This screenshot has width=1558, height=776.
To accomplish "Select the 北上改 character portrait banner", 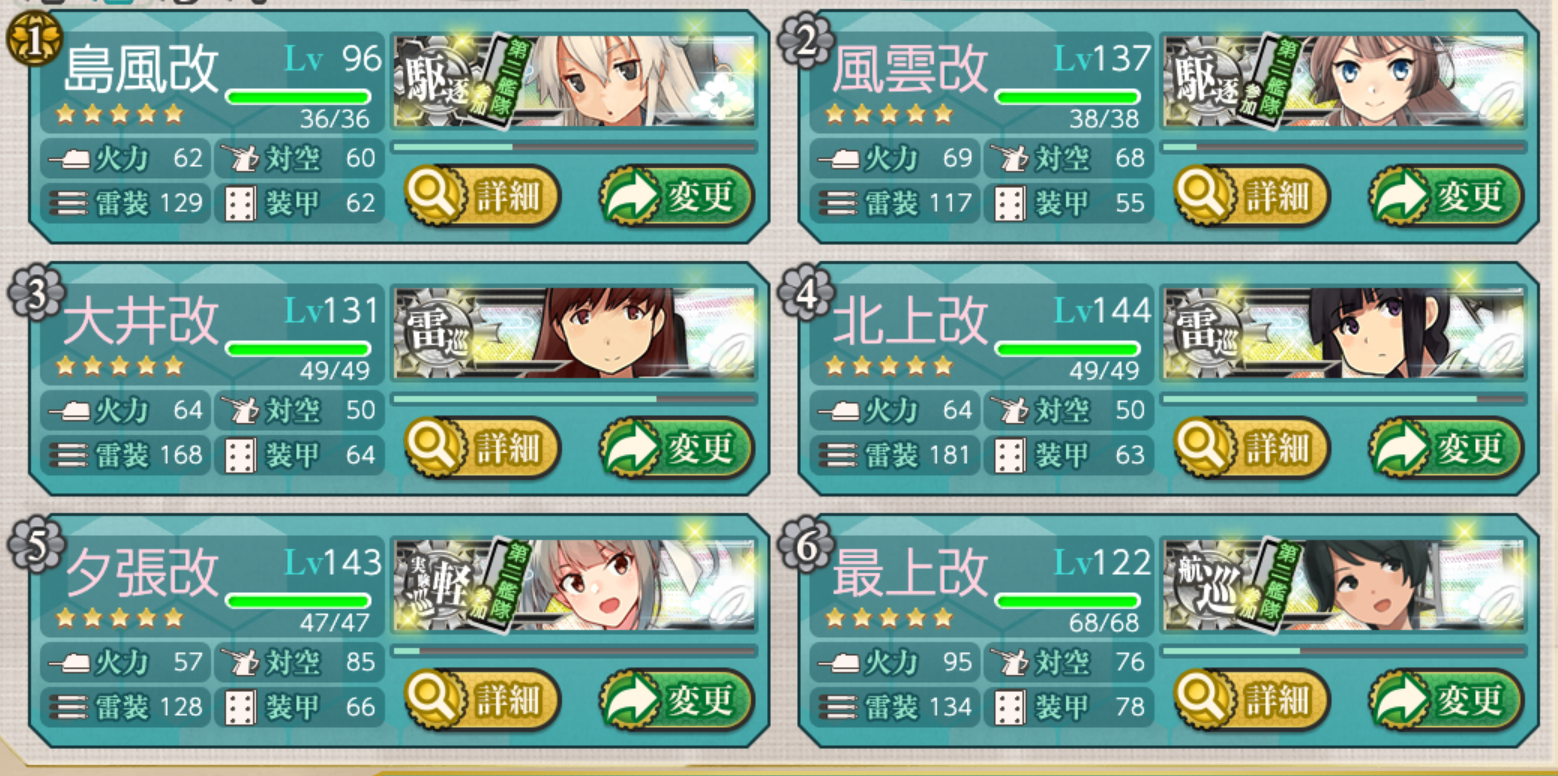I will 1344,334.
